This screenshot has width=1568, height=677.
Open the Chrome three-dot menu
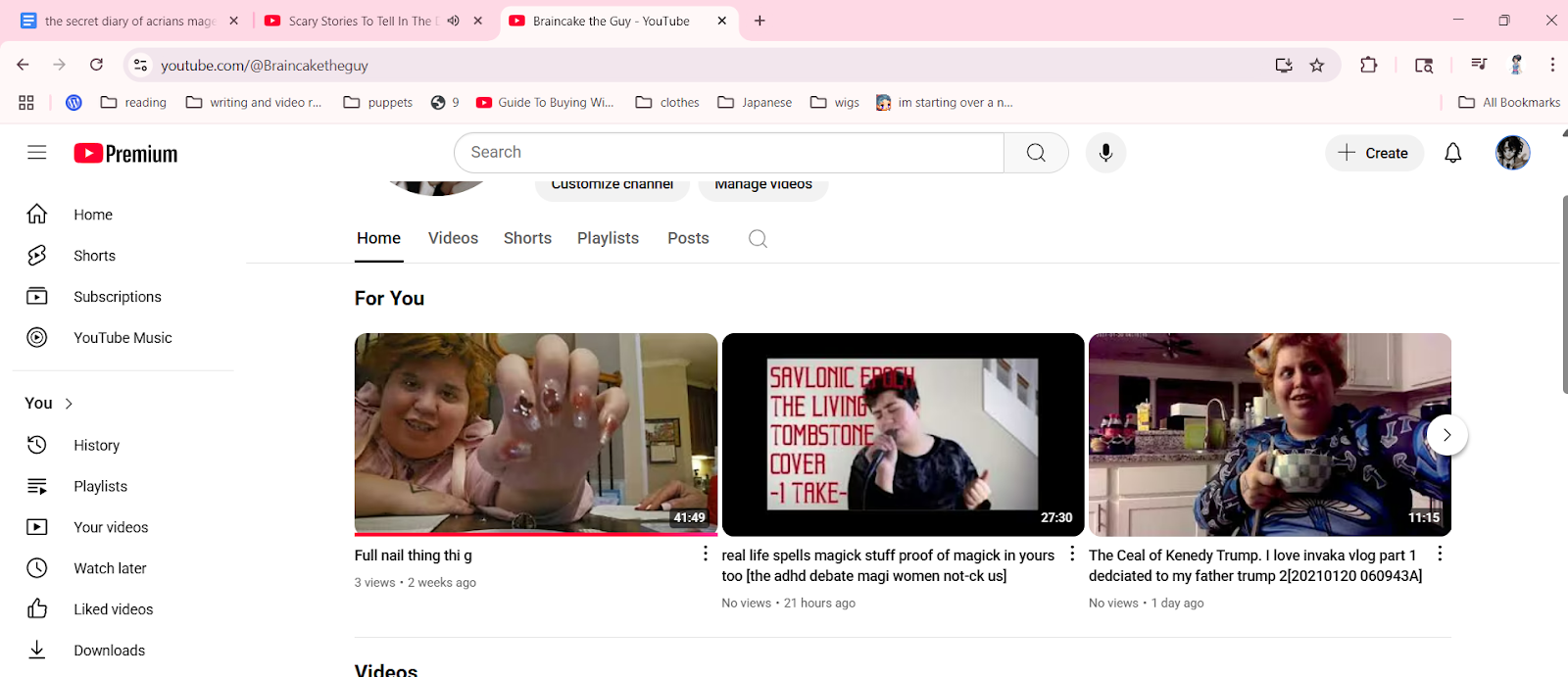[1552, 65]
